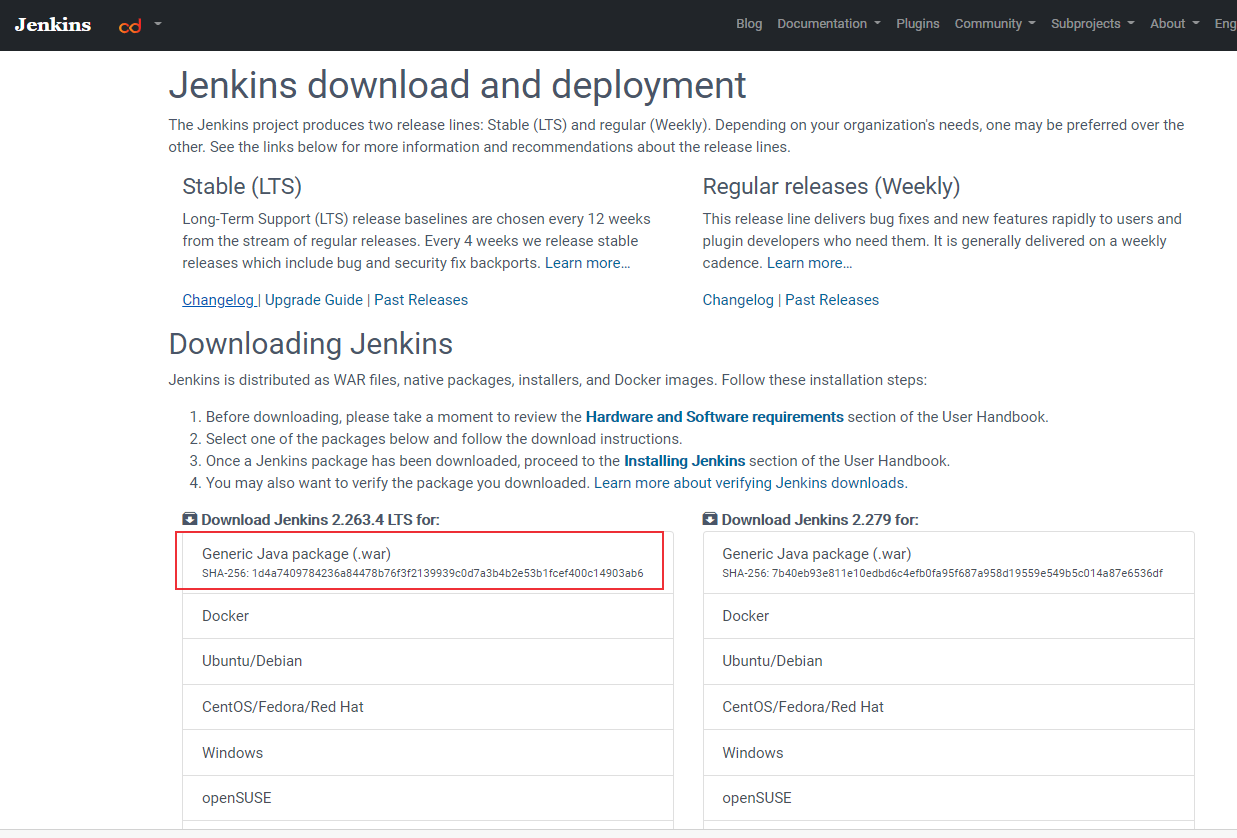Expand the About dropdown menu
Viewport: 1237px width, 838px height.
click(1175, 24)
